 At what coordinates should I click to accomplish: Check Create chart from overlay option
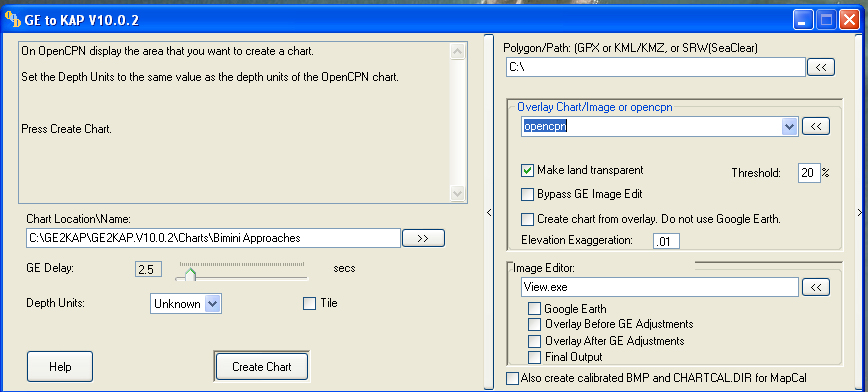coord(527,219)
